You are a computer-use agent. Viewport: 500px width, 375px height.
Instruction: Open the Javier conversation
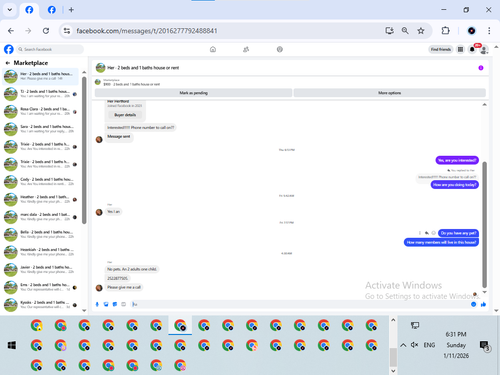[x=41, y=270]
